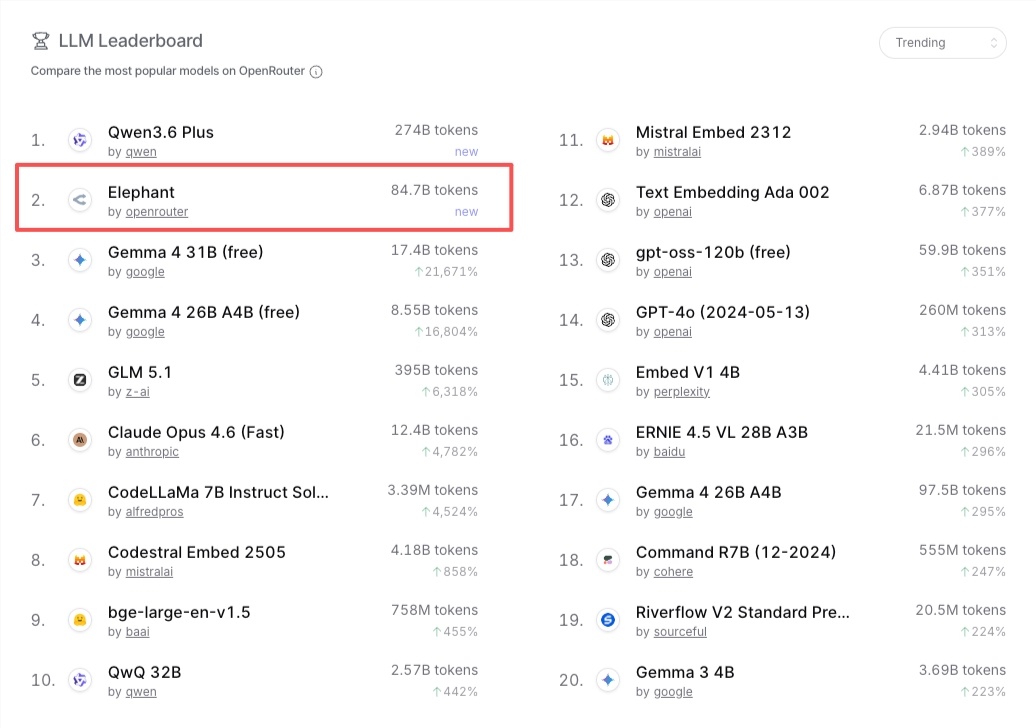Click the OpenRouter logo next to Elephant
Viewport: 1036px width, 728px height.
(80, 200)
